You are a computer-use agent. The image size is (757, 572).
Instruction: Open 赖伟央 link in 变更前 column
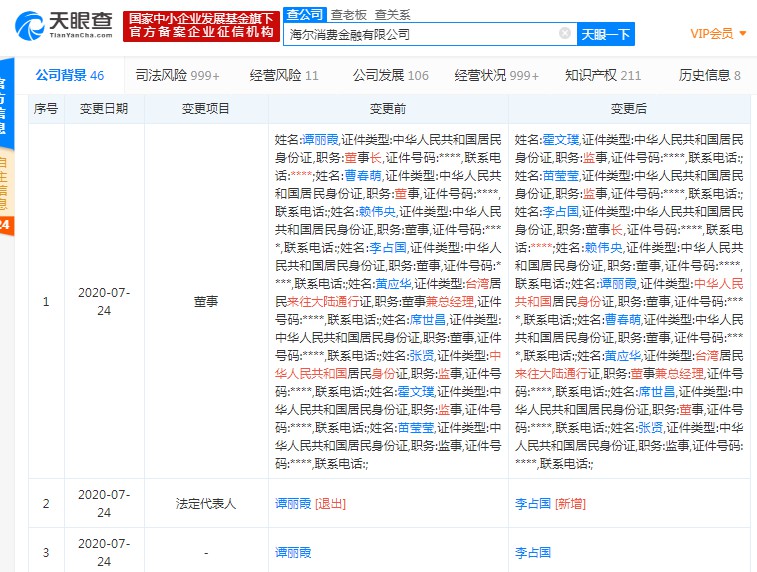[x=377, y=212]
